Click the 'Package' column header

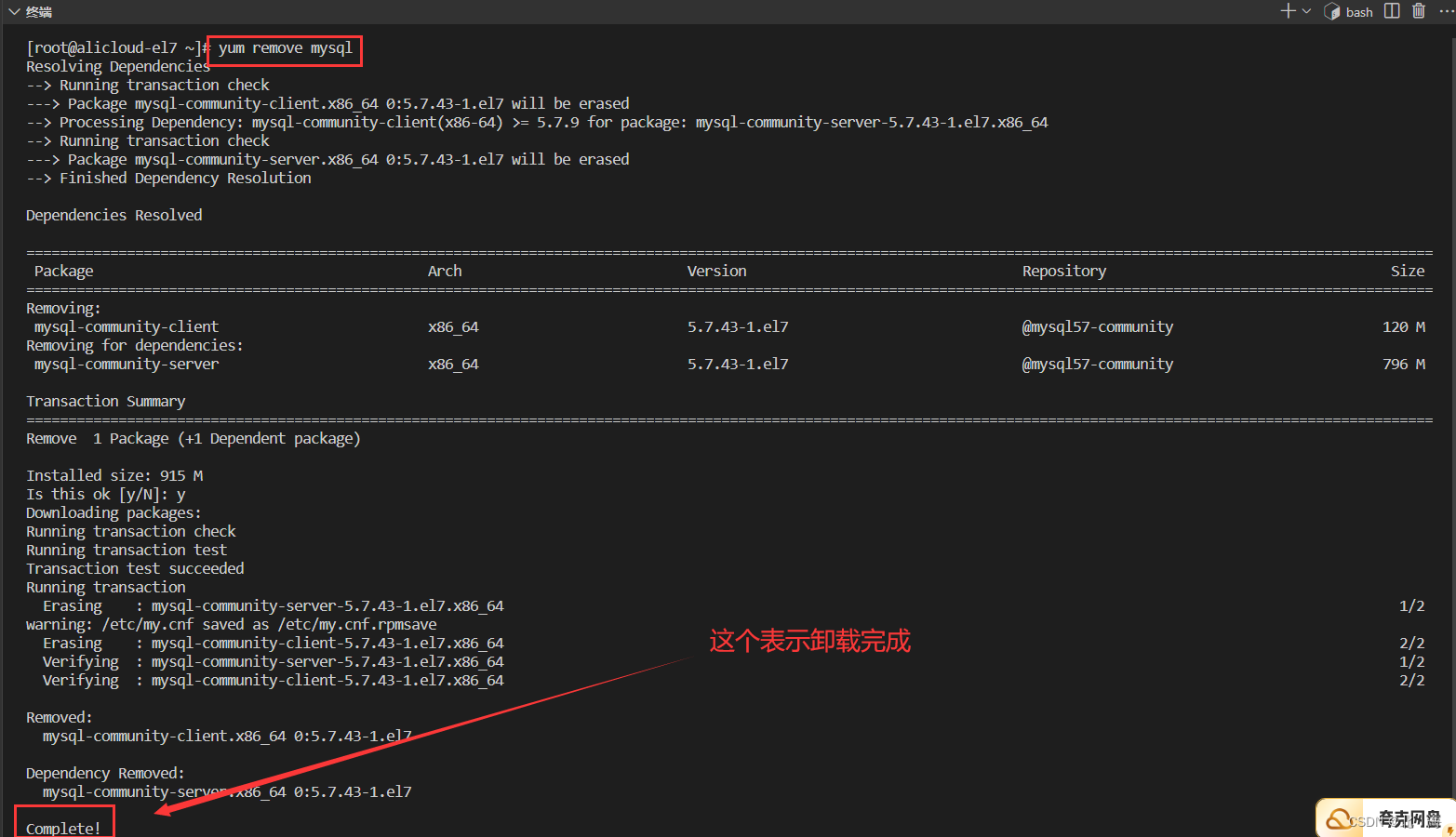point(64,272)
